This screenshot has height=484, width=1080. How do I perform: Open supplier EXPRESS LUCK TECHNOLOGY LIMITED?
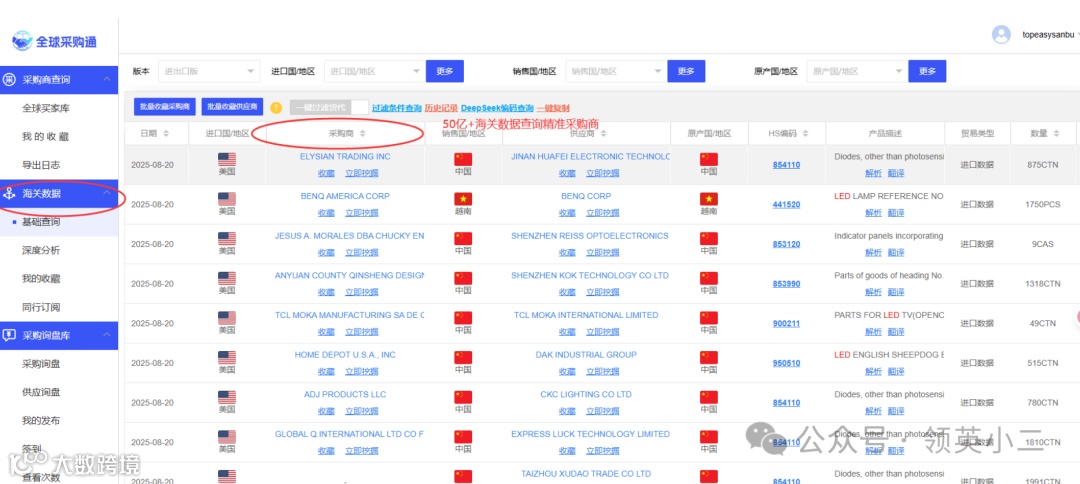click(x=590, y=434)
